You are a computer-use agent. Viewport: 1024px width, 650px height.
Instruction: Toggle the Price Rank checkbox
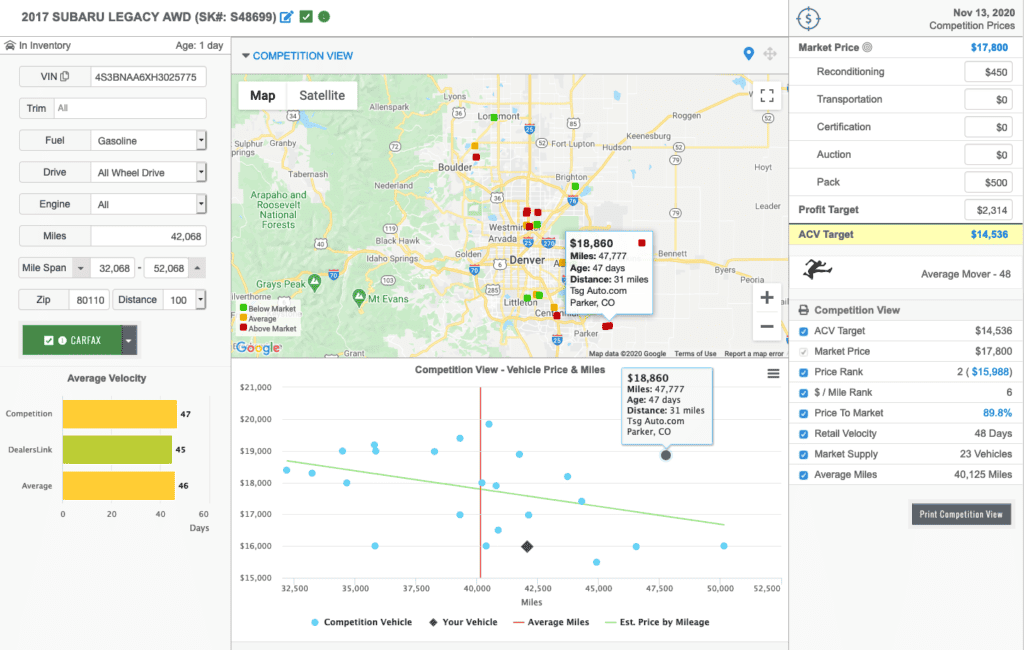pyautogui.click(x=804, y=372)
